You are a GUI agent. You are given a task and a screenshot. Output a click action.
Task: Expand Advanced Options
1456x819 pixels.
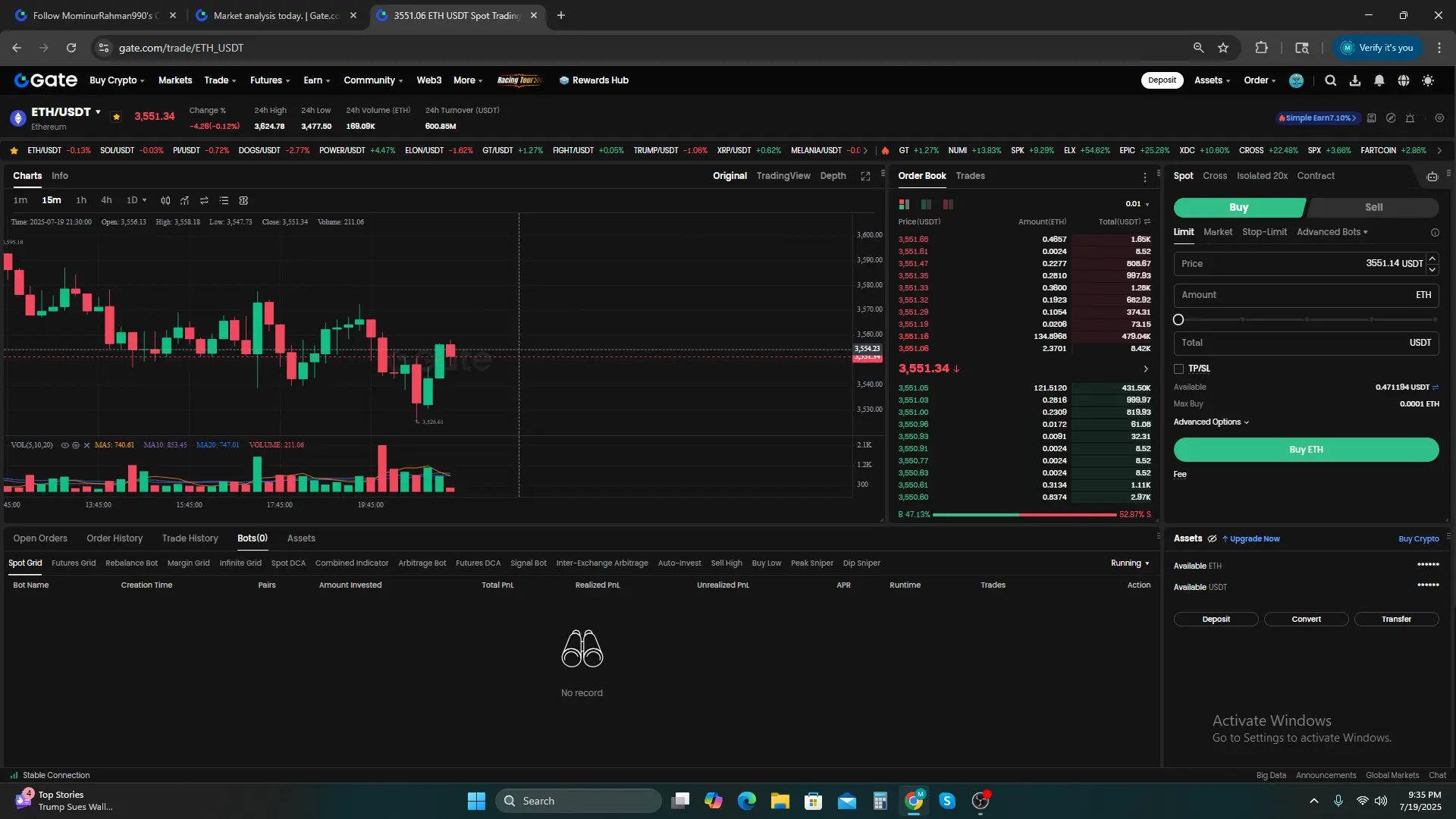[1210, 422]
